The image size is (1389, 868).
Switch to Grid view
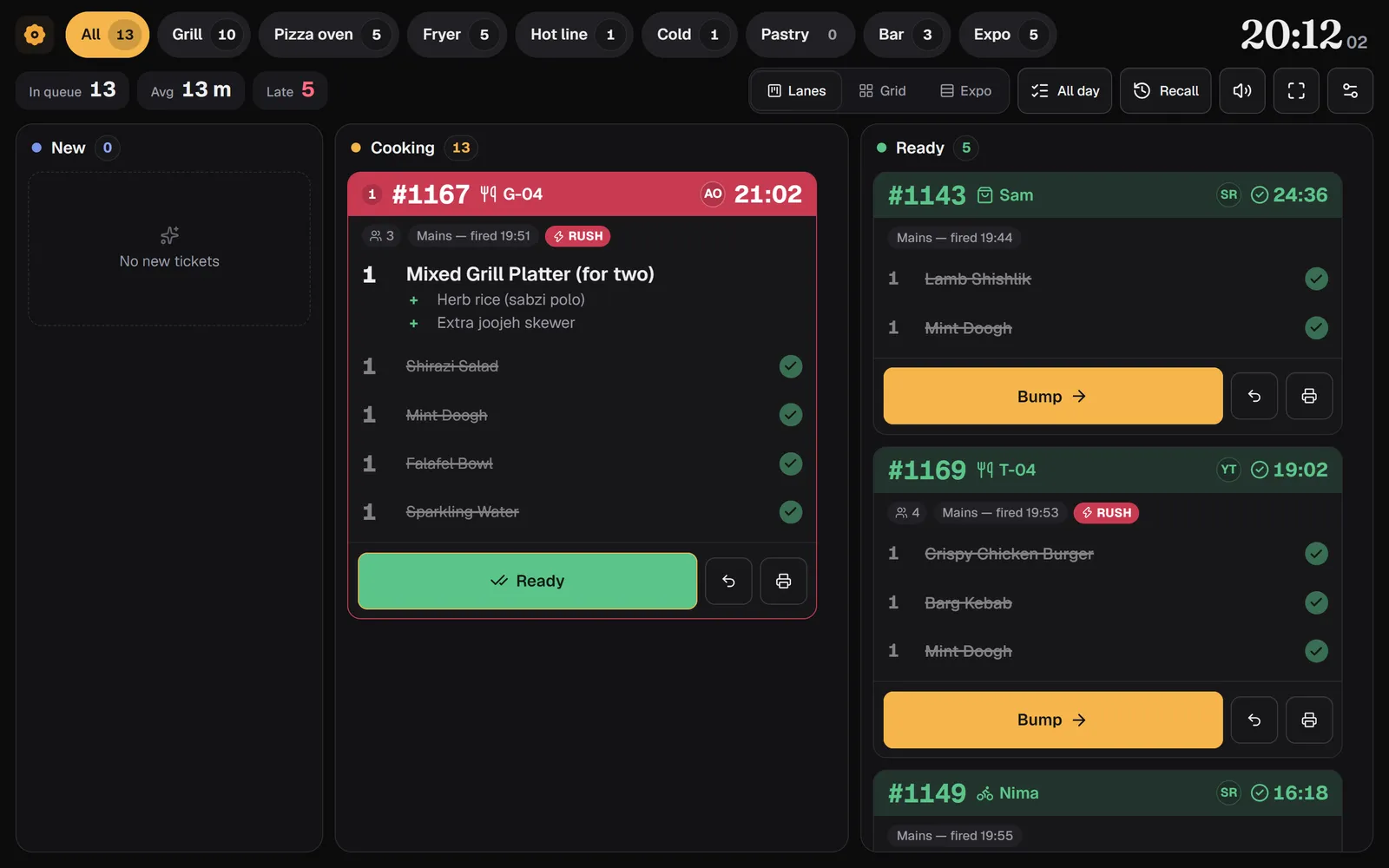point(882,91)
